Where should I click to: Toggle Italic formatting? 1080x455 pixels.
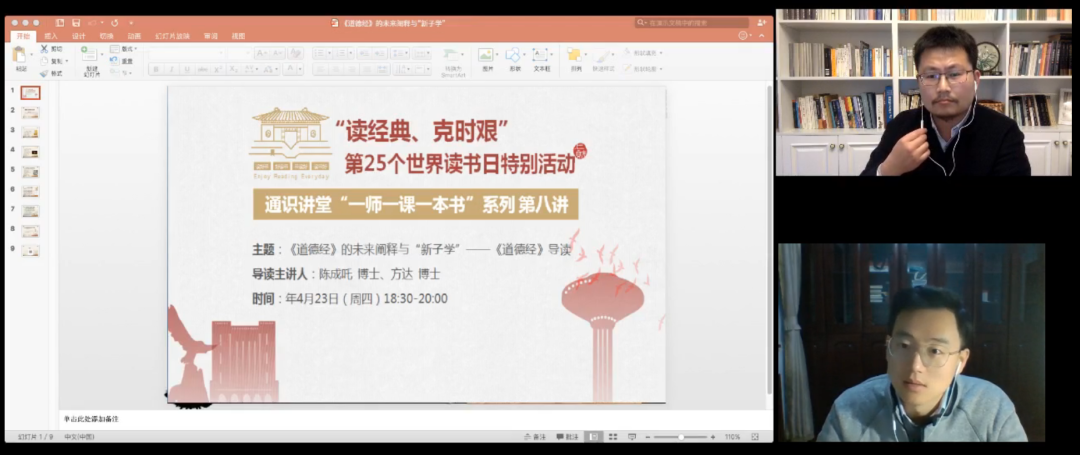[x=172, y=70]
